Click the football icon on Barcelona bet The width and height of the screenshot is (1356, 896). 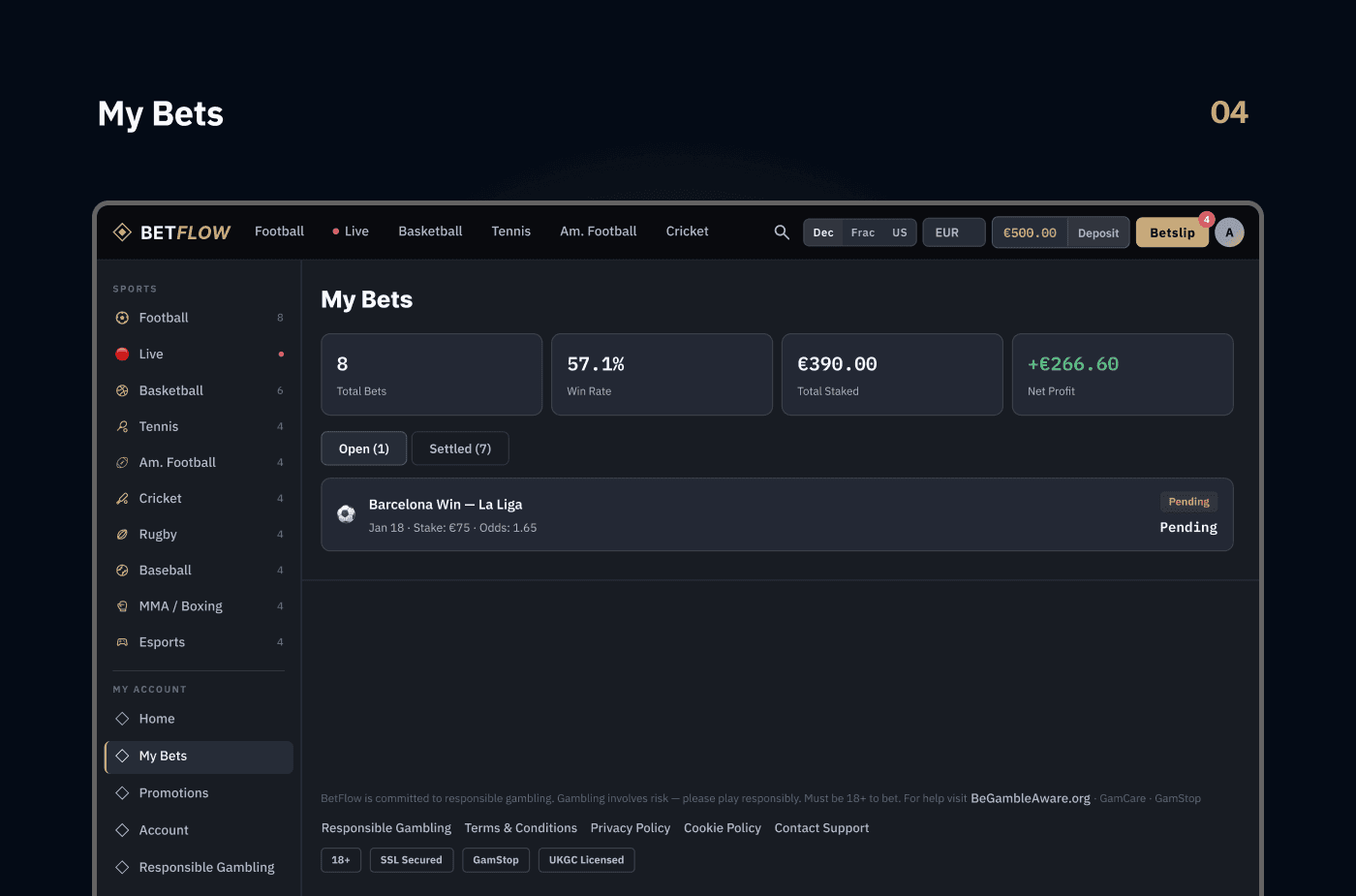[x=346, y=514]
